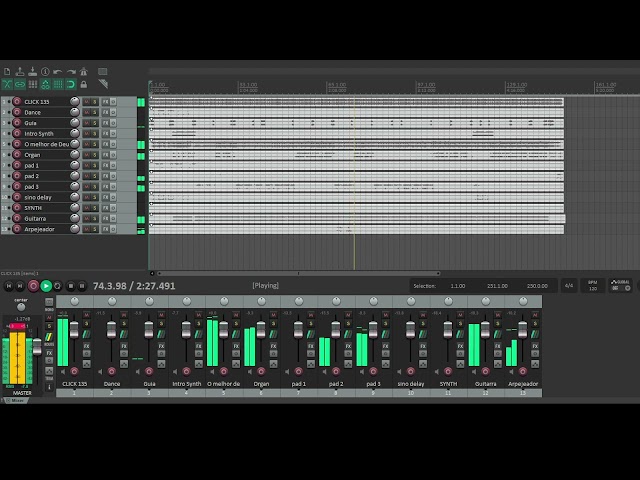The image size is (640, 480).
Task: Select the Guitarra track name
Action: 35,218
